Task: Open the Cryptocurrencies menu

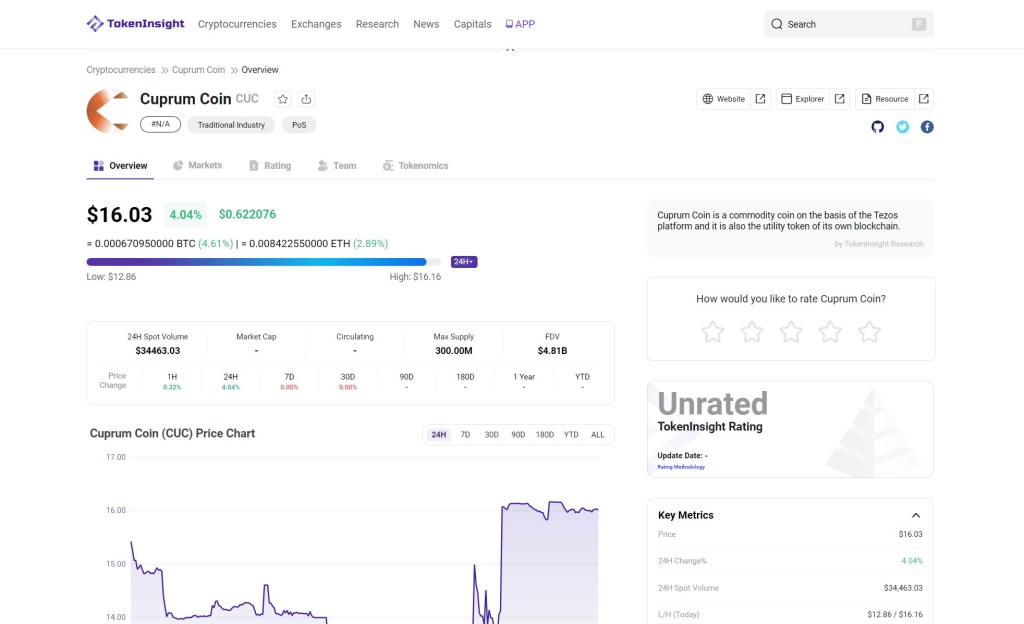Action: click(237, 23)
